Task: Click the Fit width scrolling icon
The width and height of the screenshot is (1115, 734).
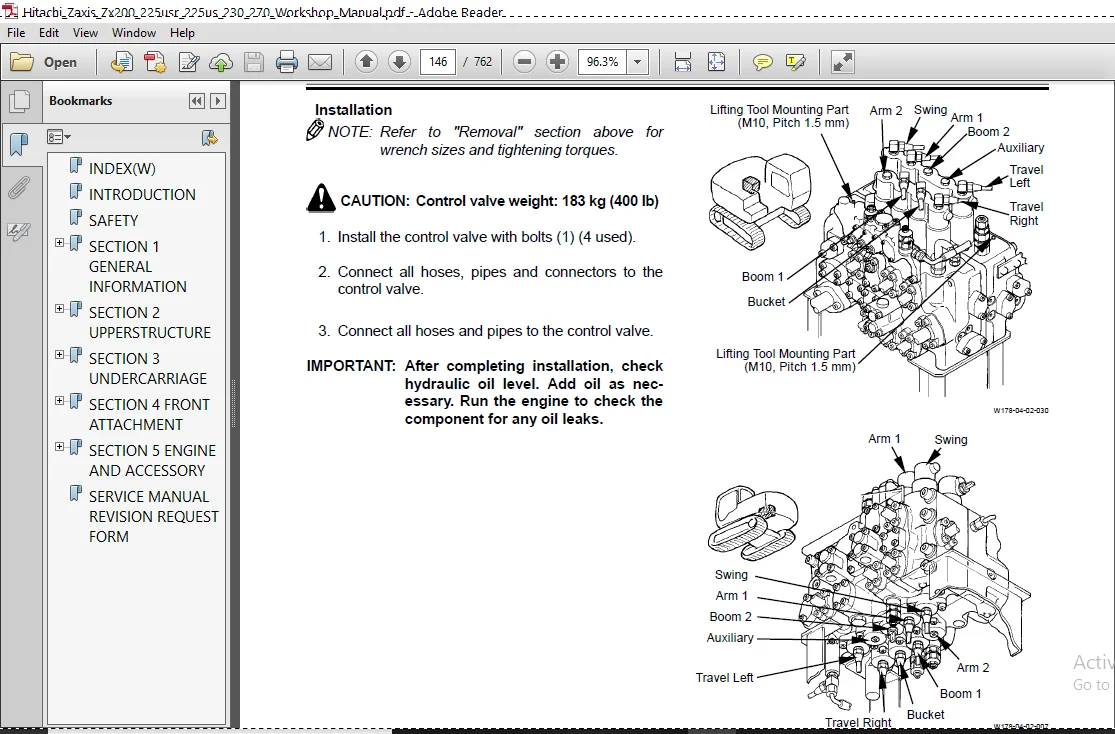Action: (683, 63)
